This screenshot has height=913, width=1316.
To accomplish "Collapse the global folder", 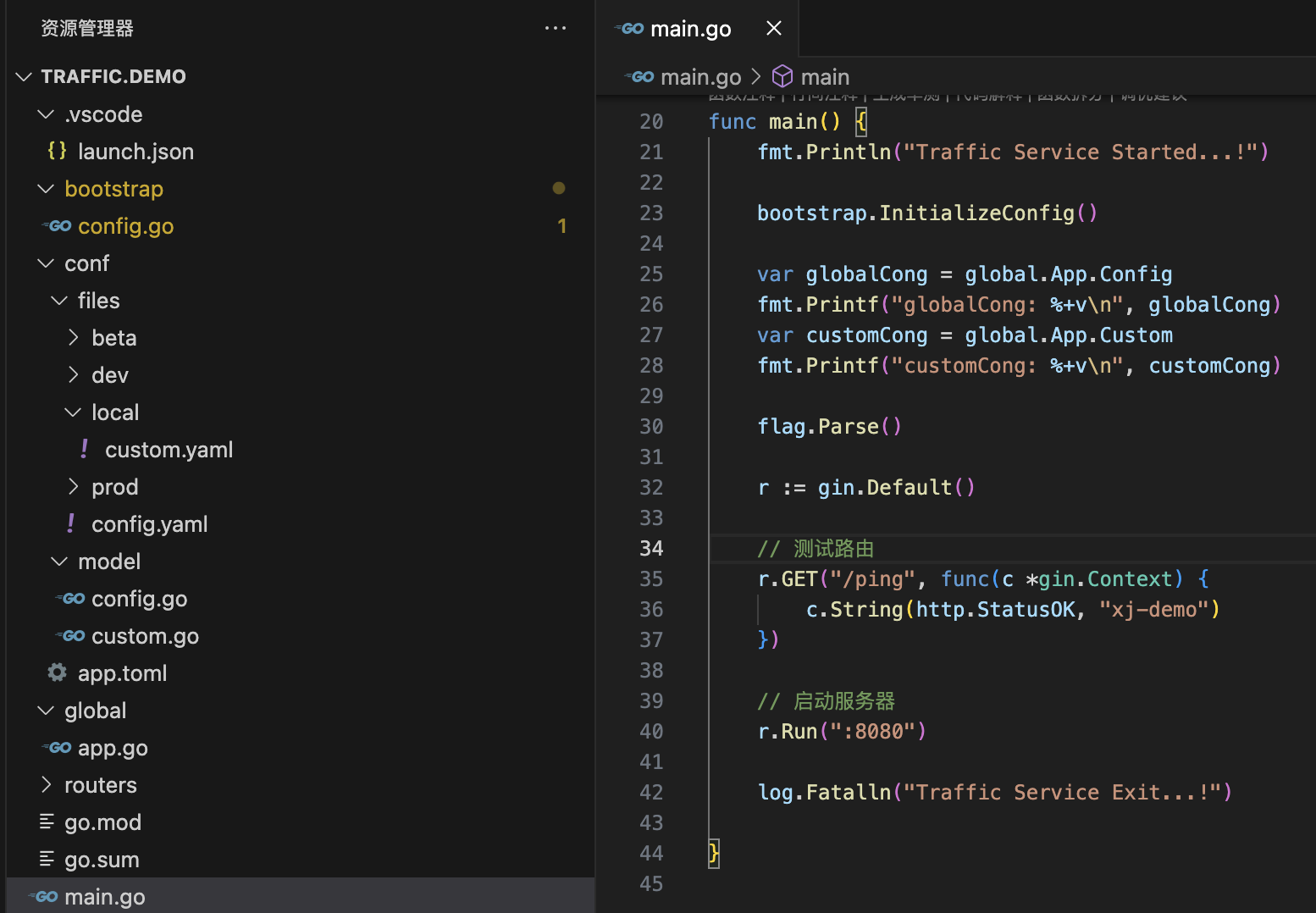I will (46, 710).
